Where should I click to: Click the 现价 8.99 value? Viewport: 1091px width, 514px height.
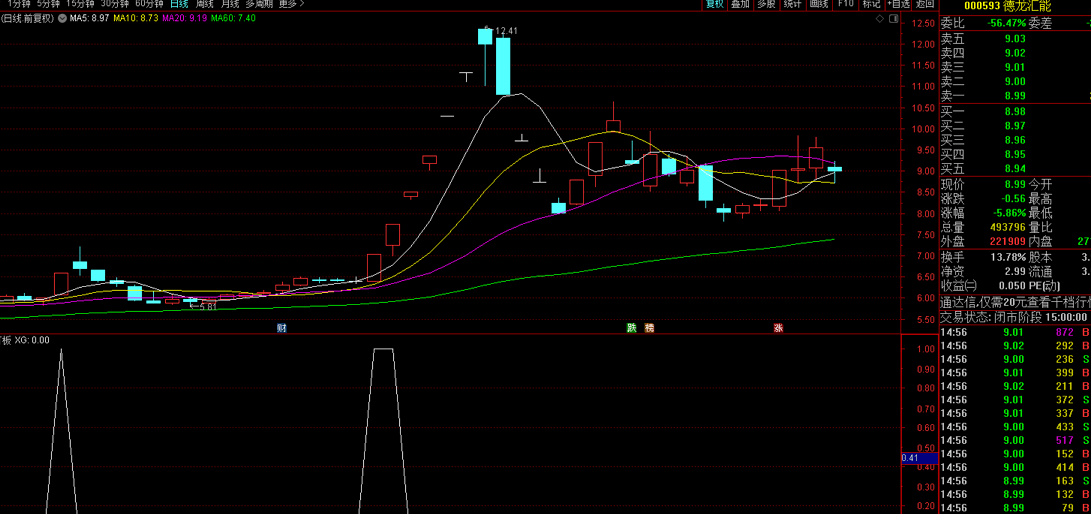(x=1015, y=184)
